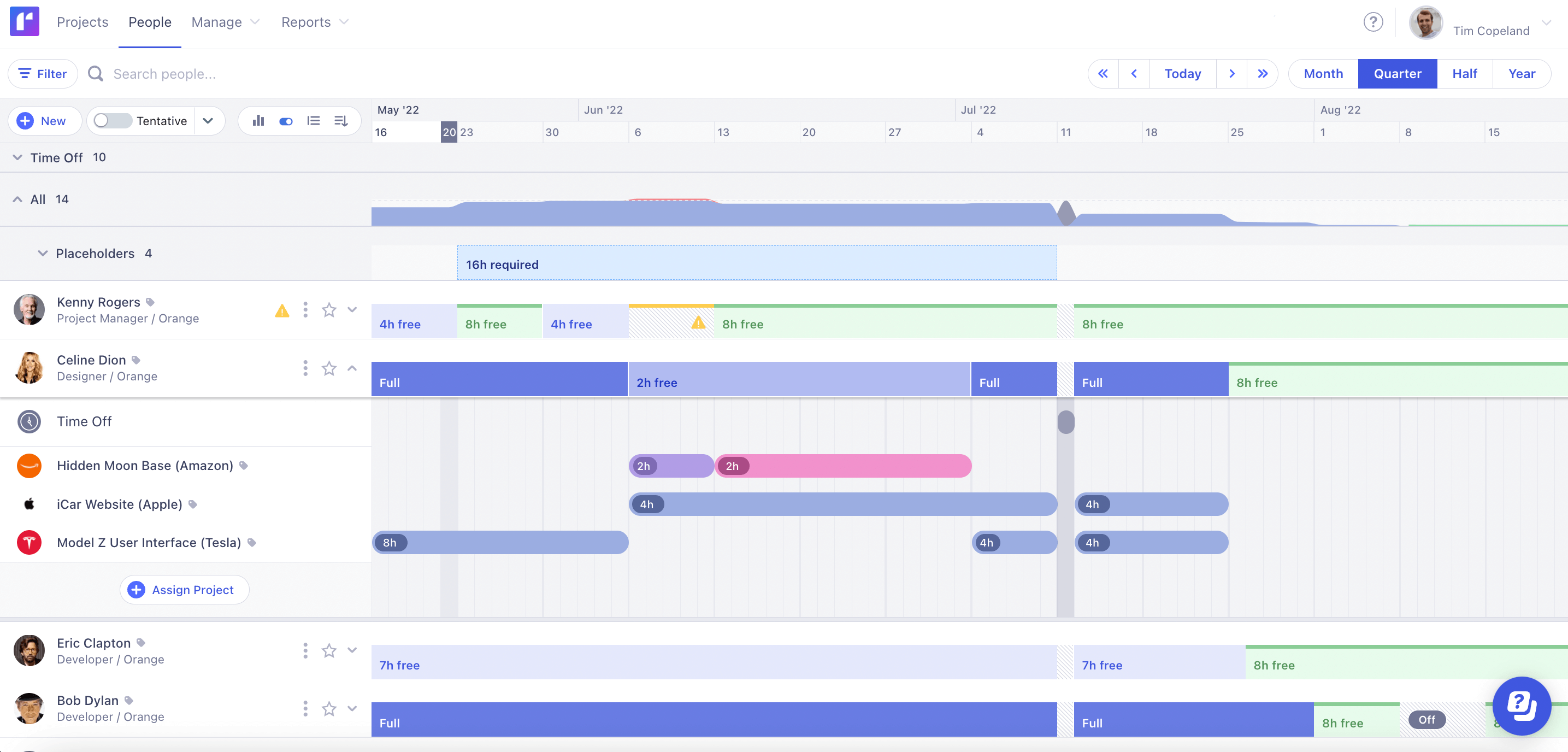Open the capacity chart view icon

[x=258, y=121]
